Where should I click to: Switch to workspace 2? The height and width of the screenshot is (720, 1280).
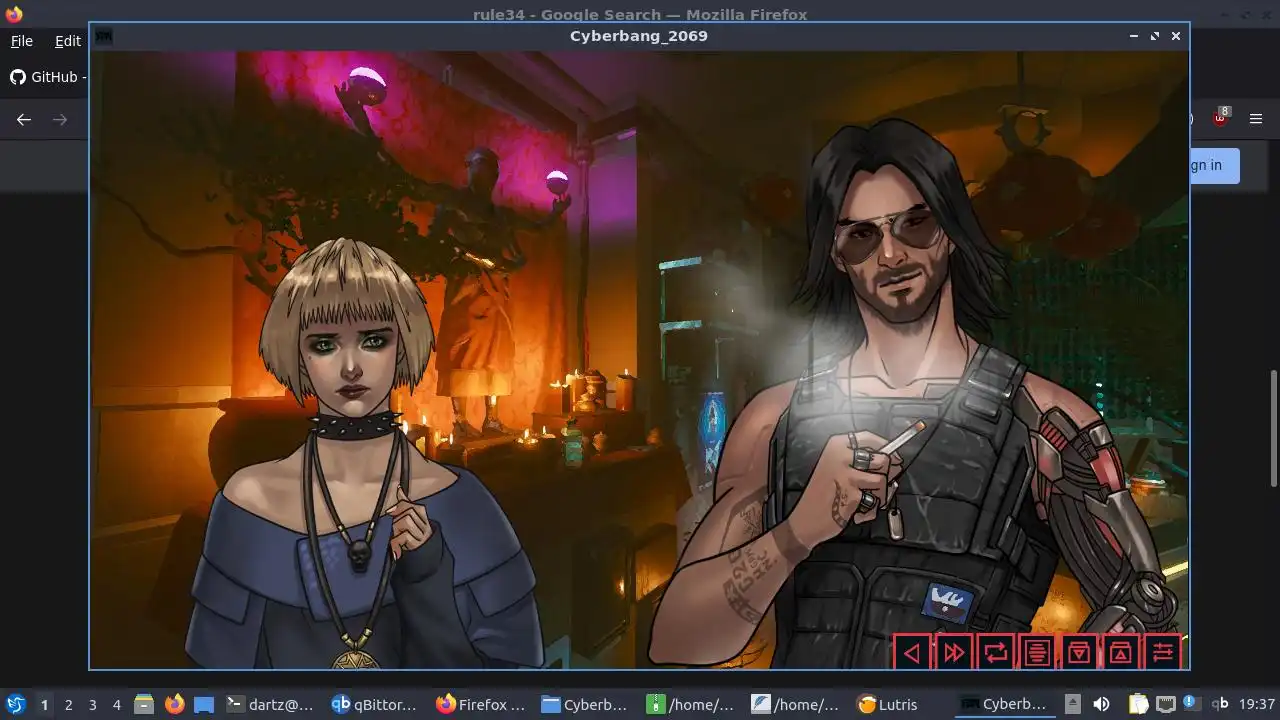[x=69, y=704]
